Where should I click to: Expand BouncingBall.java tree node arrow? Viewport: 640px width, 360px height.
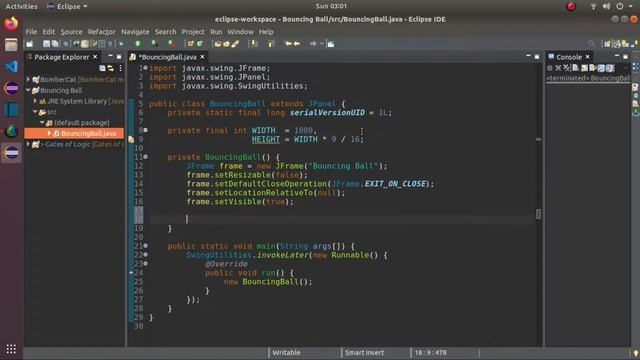coord(49,133)
